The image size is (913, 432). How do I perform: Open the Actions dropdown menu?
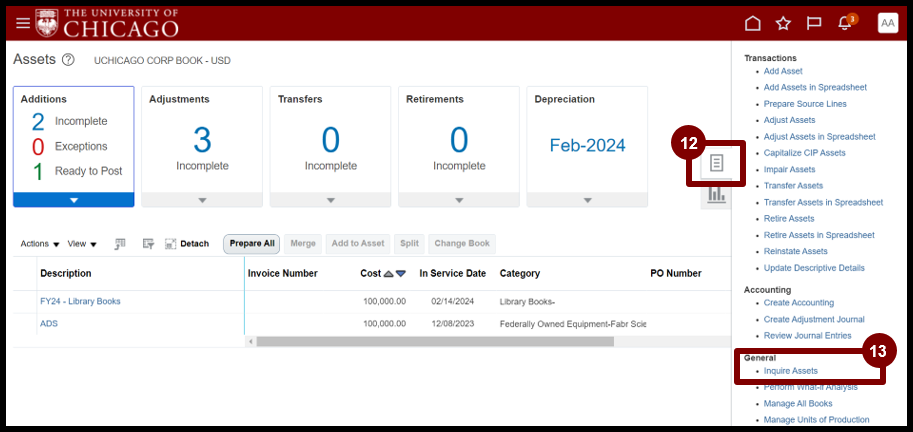coord(40,244)
